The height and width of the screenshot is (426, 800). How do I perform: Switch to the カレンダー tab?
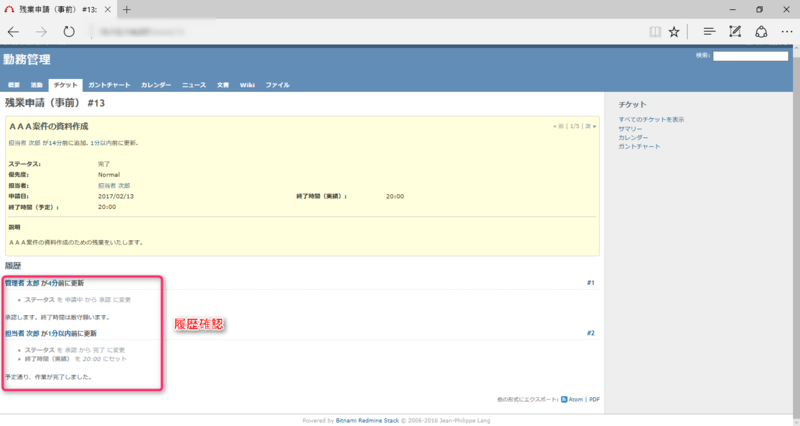point(156,85)
